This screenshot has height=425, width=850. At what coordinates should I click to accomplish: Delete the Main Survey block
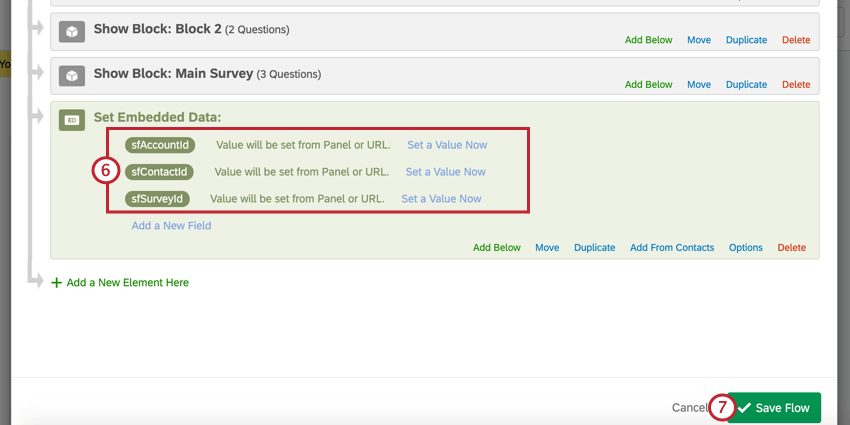pyautogui.click(x=796, y=85)
